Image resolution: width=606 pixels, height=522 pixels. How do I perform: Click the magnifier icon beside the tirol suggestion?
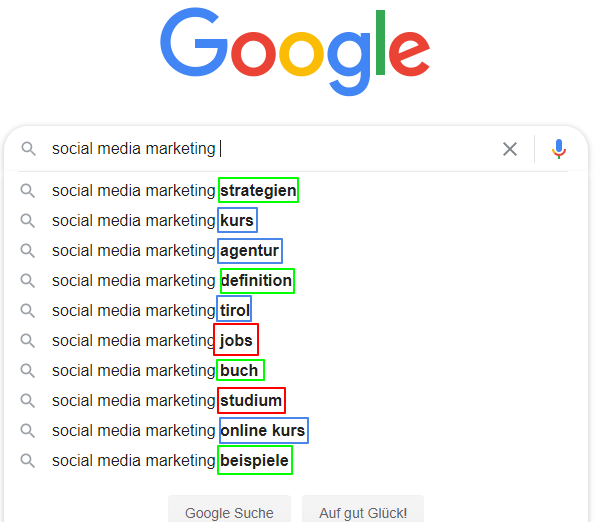(27, 311)
